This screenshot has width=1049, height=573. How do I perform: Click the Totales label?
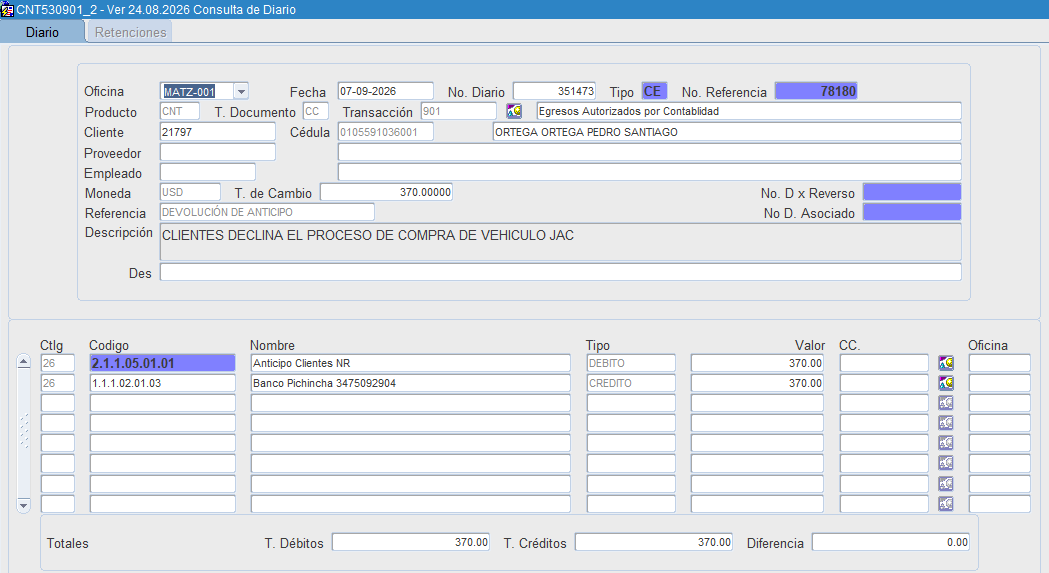coord(68,544)
